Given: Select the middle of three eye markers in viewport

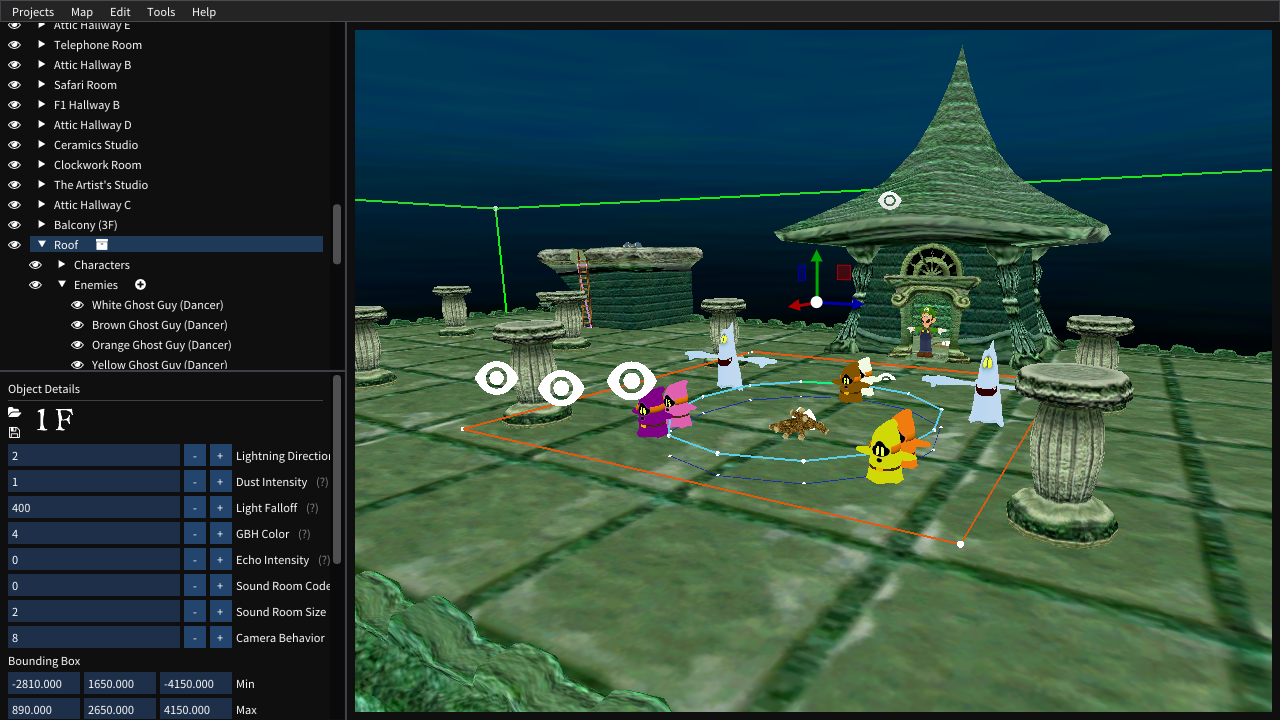Looking at the screenshot, I should 560,387.
